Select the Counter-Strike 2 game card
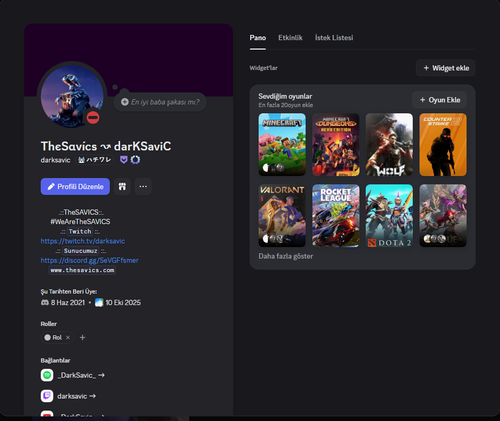 click(443, 145)
